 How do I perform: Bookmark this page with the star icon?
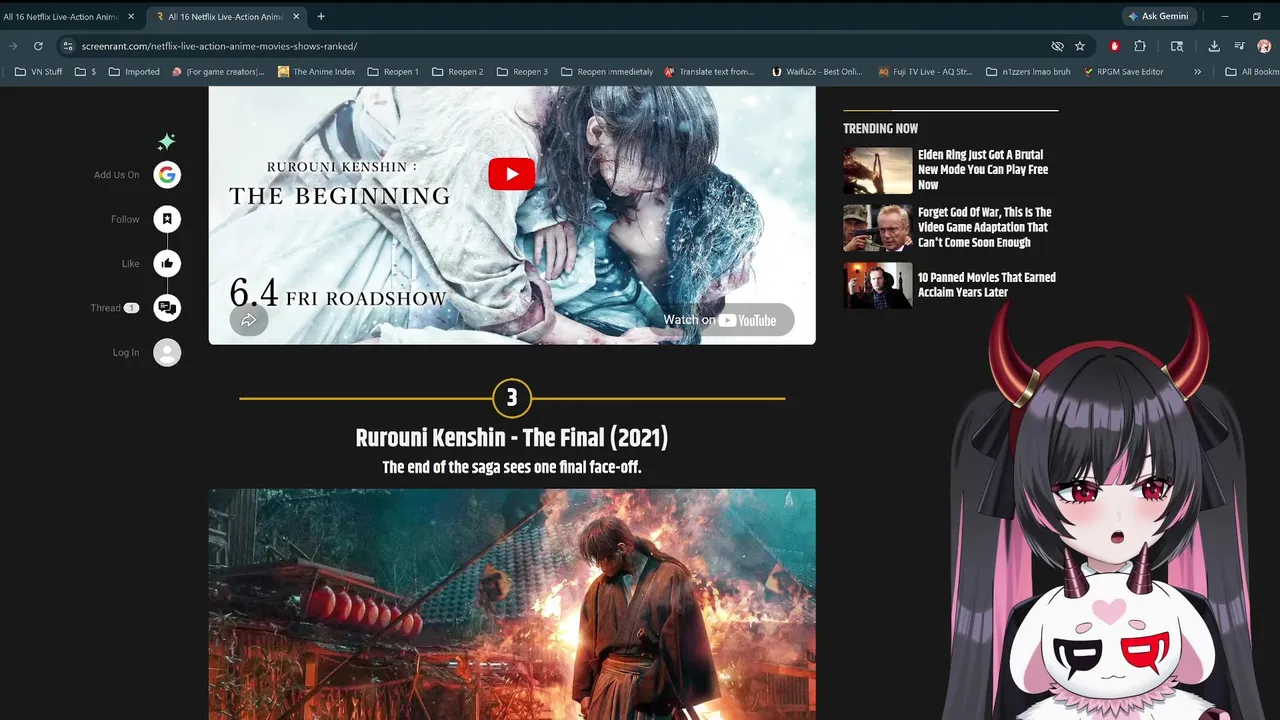(1080, 46)
